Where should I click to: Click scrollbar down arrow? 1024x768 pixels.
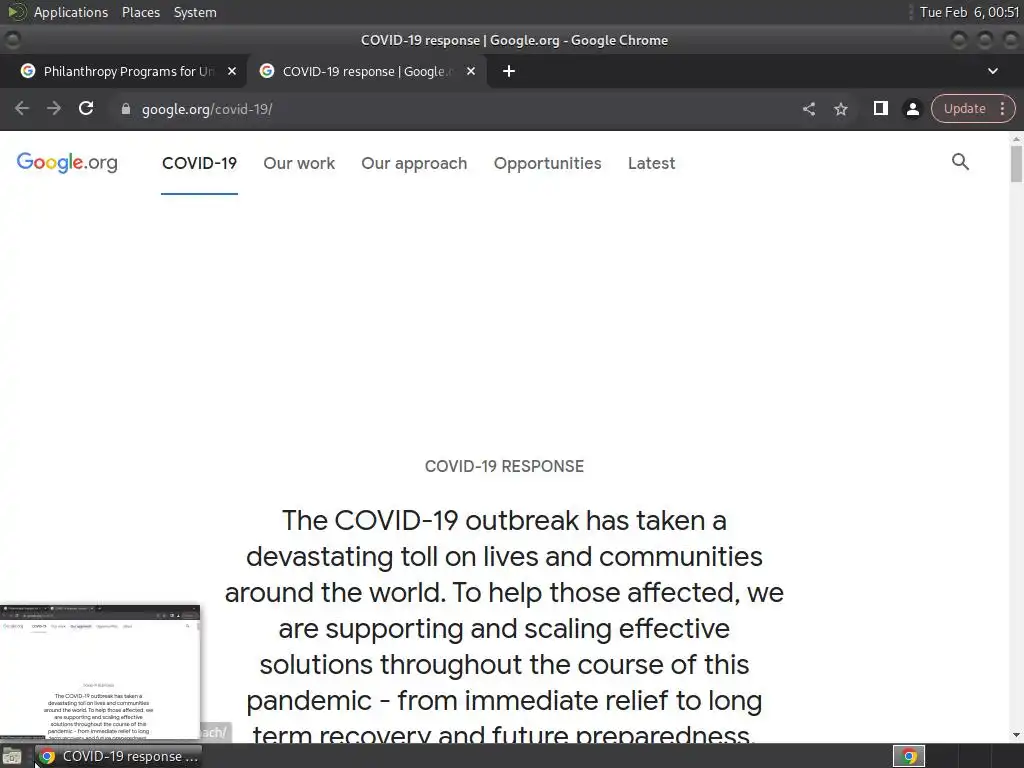click(x=1016, y=735)
